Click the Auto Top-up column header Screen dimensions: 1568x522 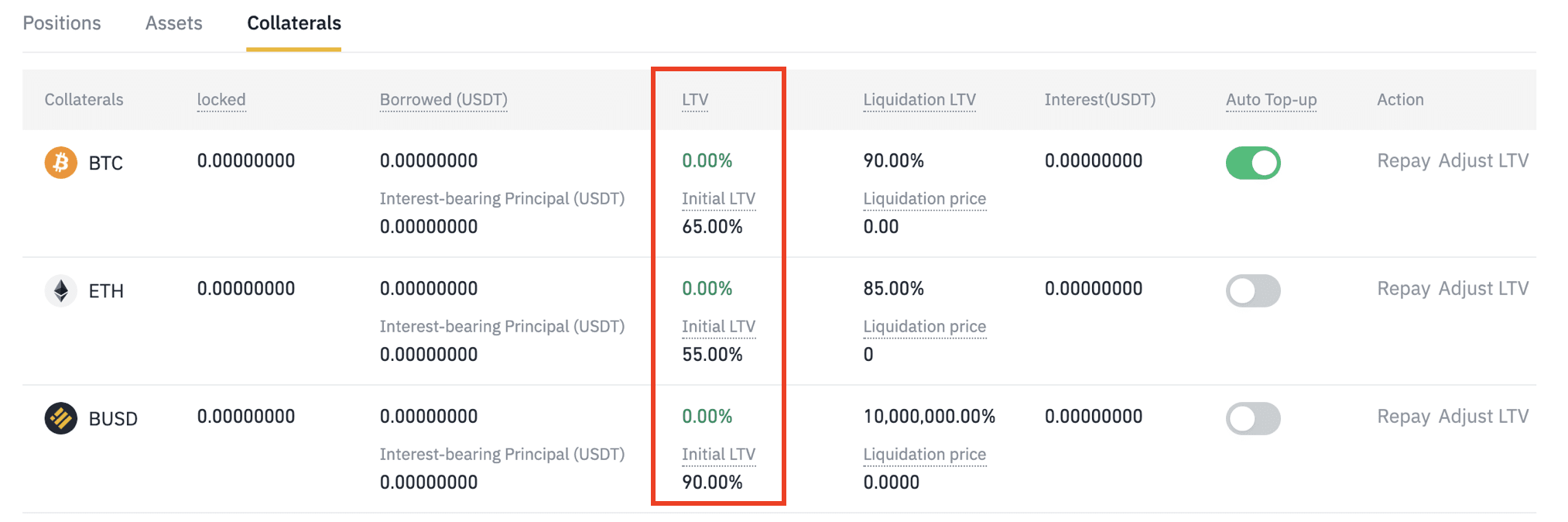(x=1271, y=100)
